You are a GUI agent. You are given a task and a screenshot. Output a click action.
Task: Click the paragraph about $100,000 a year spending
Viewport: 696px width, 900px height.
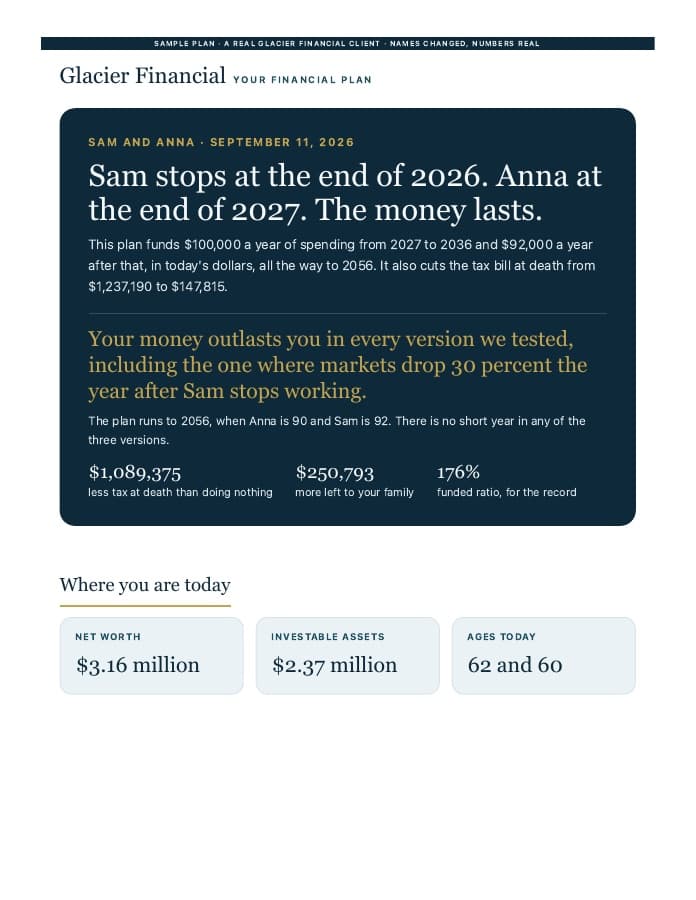tap(341, 265)
